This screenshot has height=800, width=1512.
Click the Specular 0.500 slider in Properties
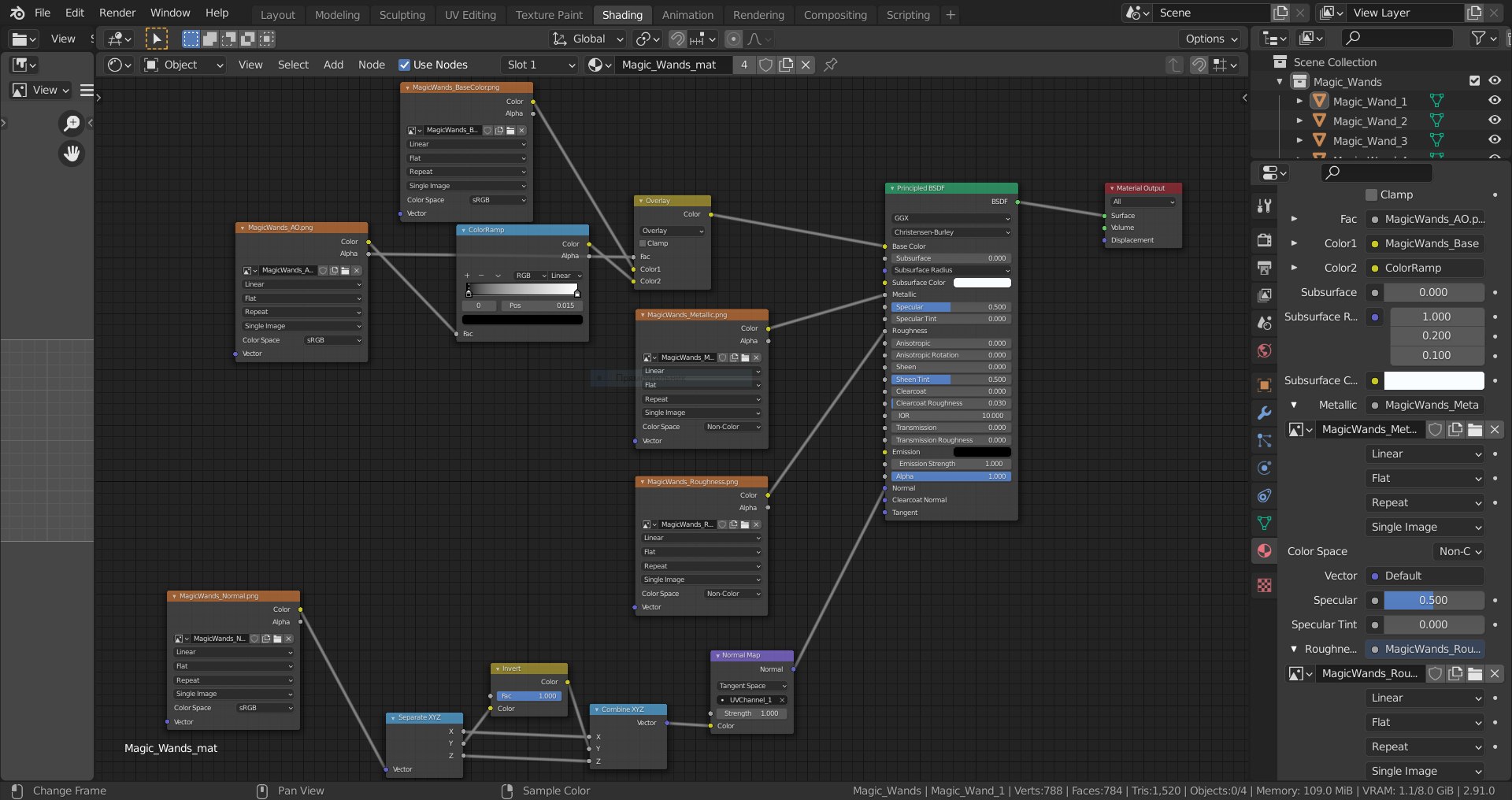pyautogui.click(x=1434, y=600)
